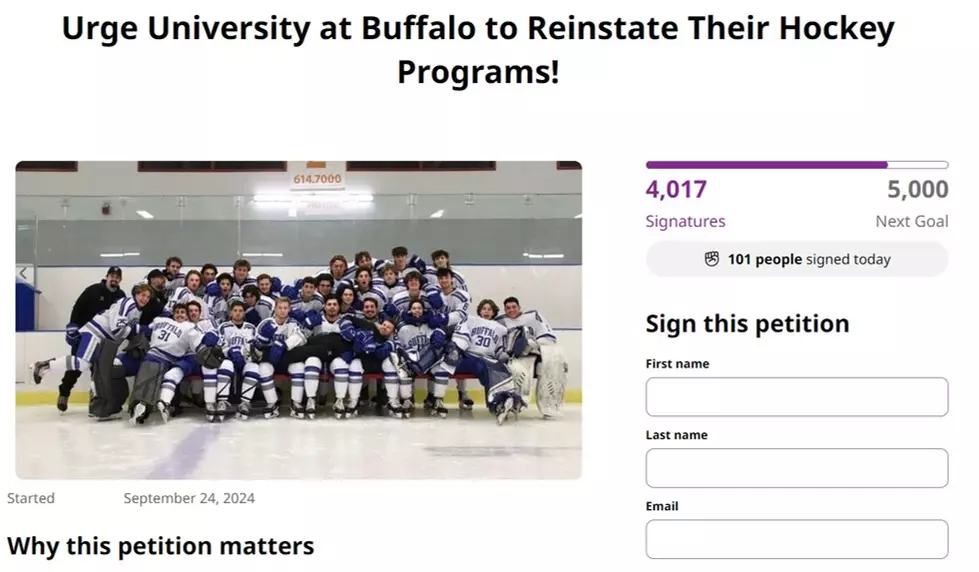Click the '101 people signed today' pill
This screenshot has height=572, width=979.
click(x=797, y=259)
